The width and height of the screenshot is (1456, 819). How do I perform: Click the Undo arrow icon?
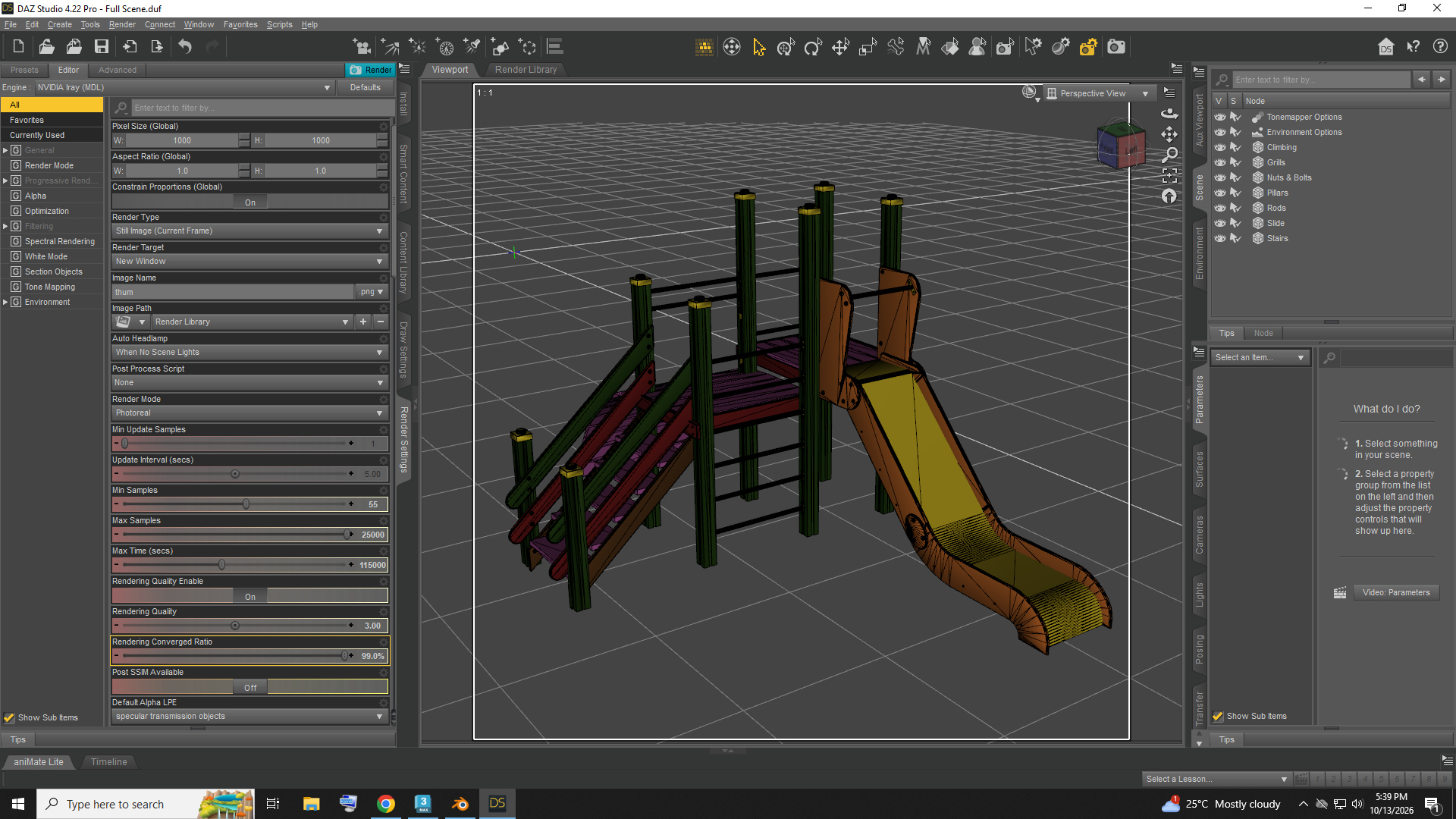click(x=185, y=47)
